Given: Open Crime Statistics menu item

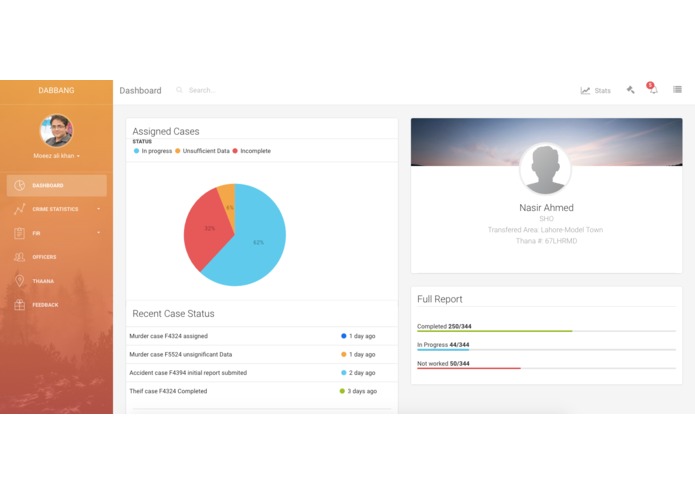Looking at the screenshot, I should 57,209.
